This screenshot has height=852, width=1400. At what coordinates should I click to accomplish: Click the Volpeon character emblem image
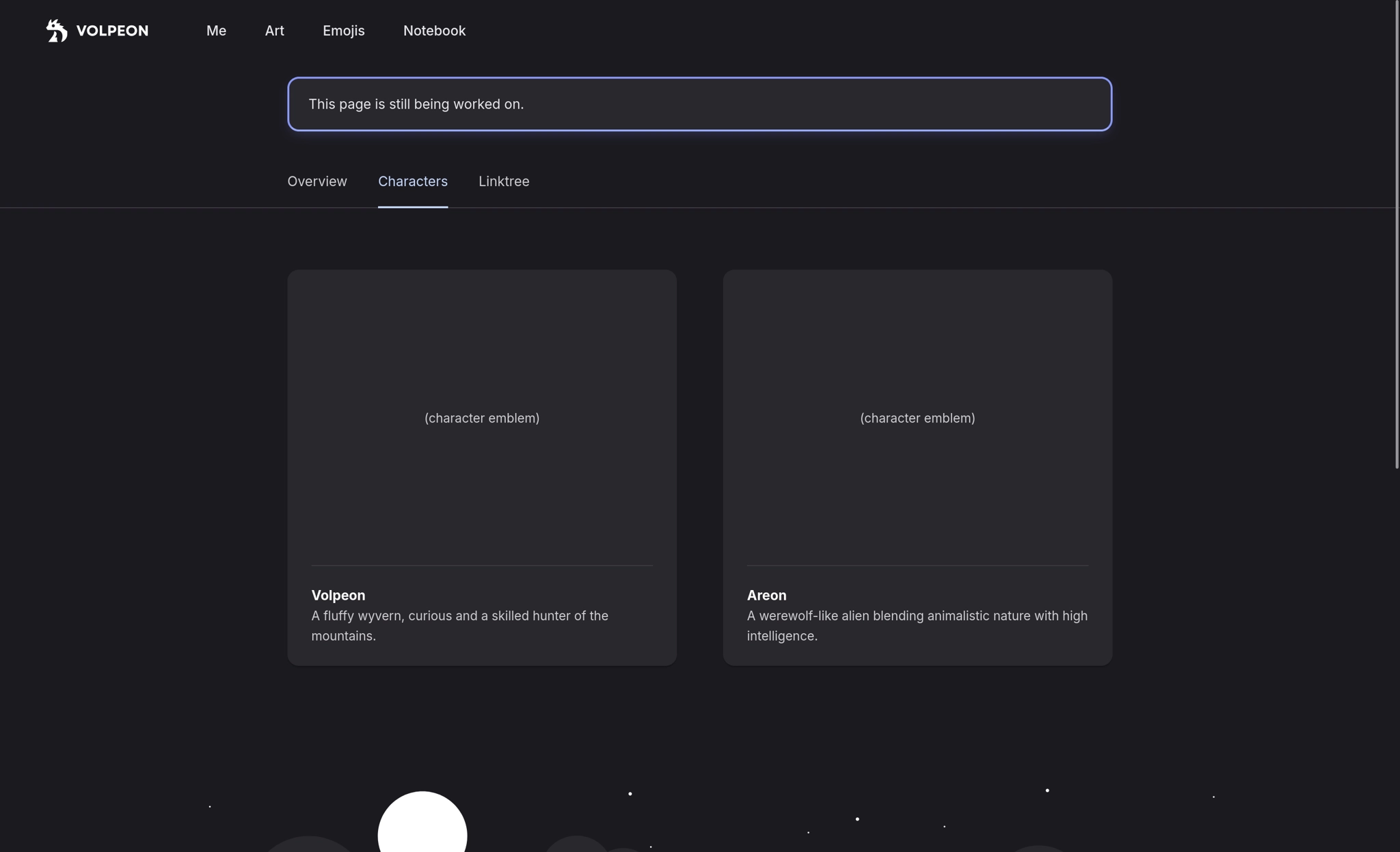pos(482,418)
